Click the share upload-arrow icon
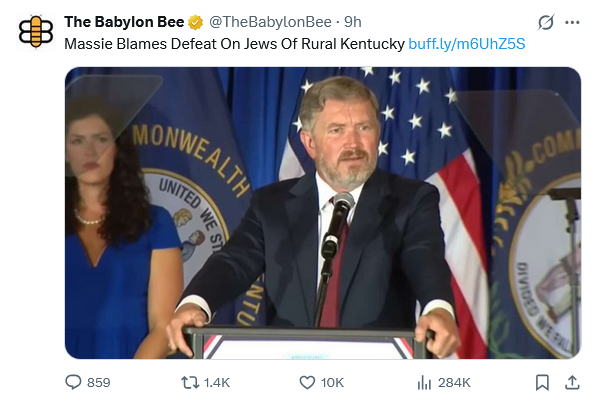 point(572,382)
